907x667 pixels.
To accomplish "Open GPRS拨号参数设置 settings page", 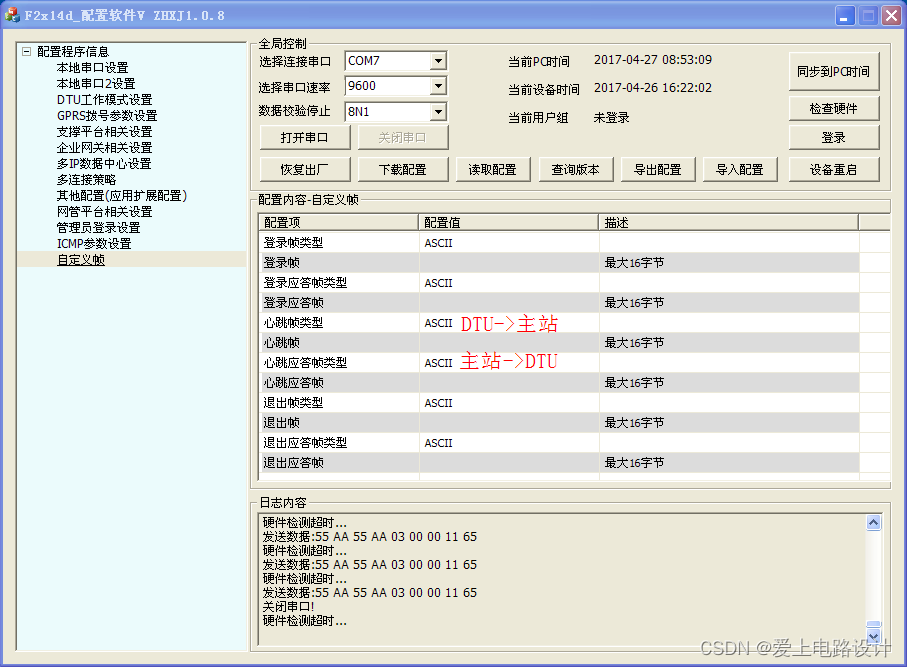I will 105,115.
